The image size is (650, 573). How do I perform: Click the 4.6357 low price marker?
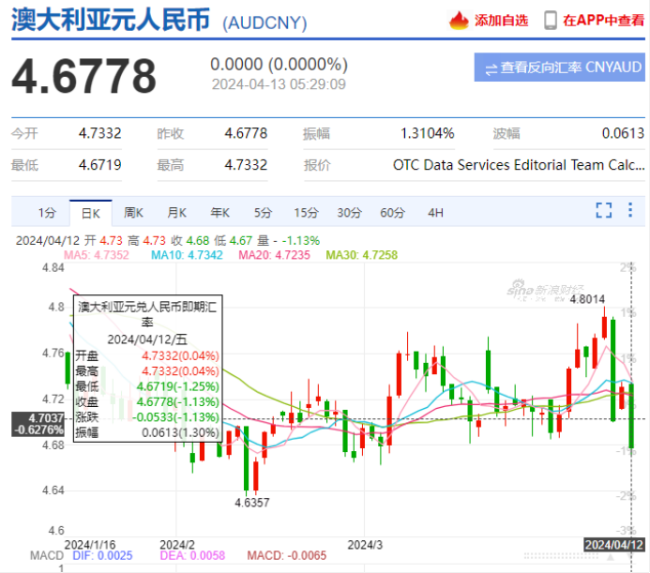[252, 503]
